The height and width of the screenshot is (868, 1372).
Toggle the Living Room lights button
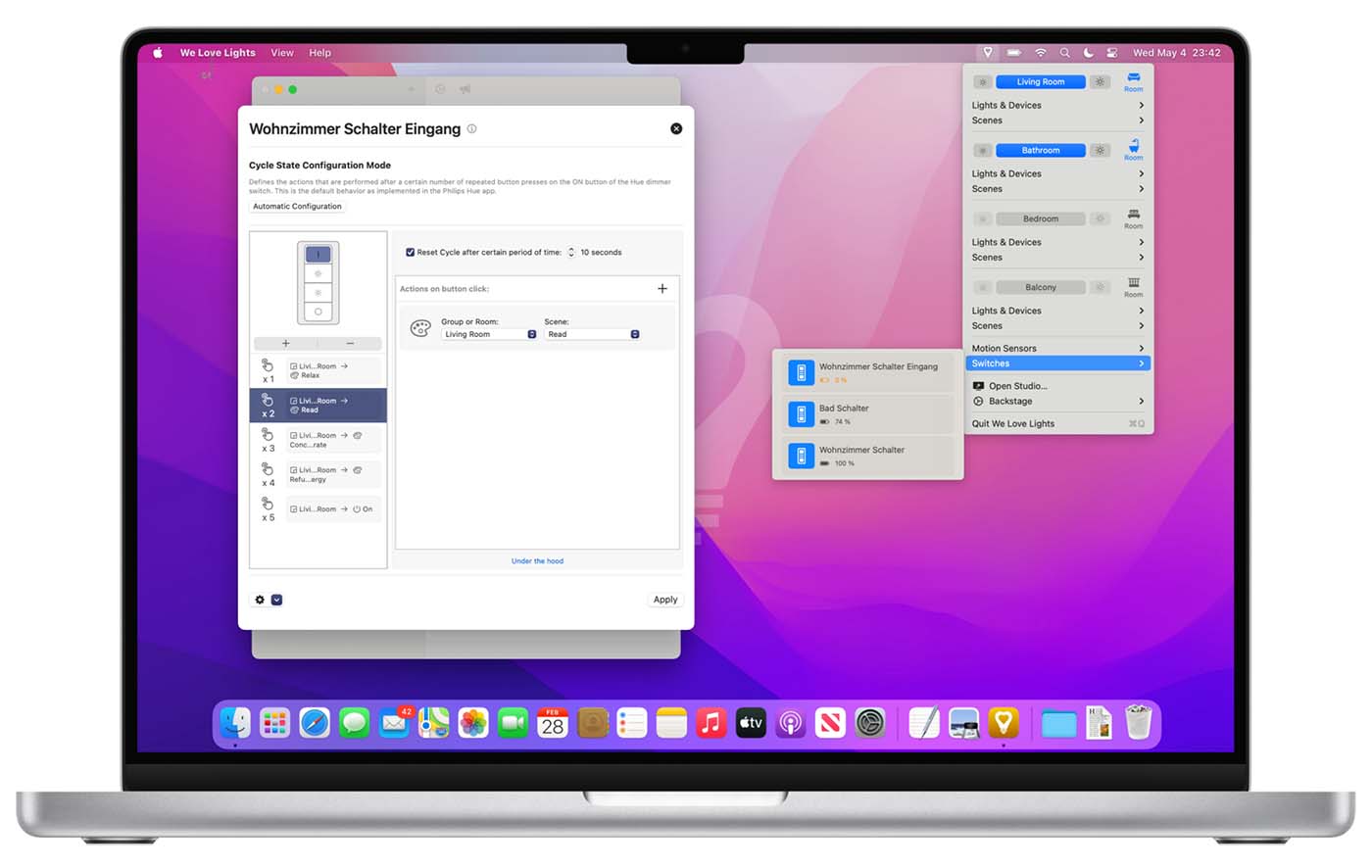(x=1040, y=82)
